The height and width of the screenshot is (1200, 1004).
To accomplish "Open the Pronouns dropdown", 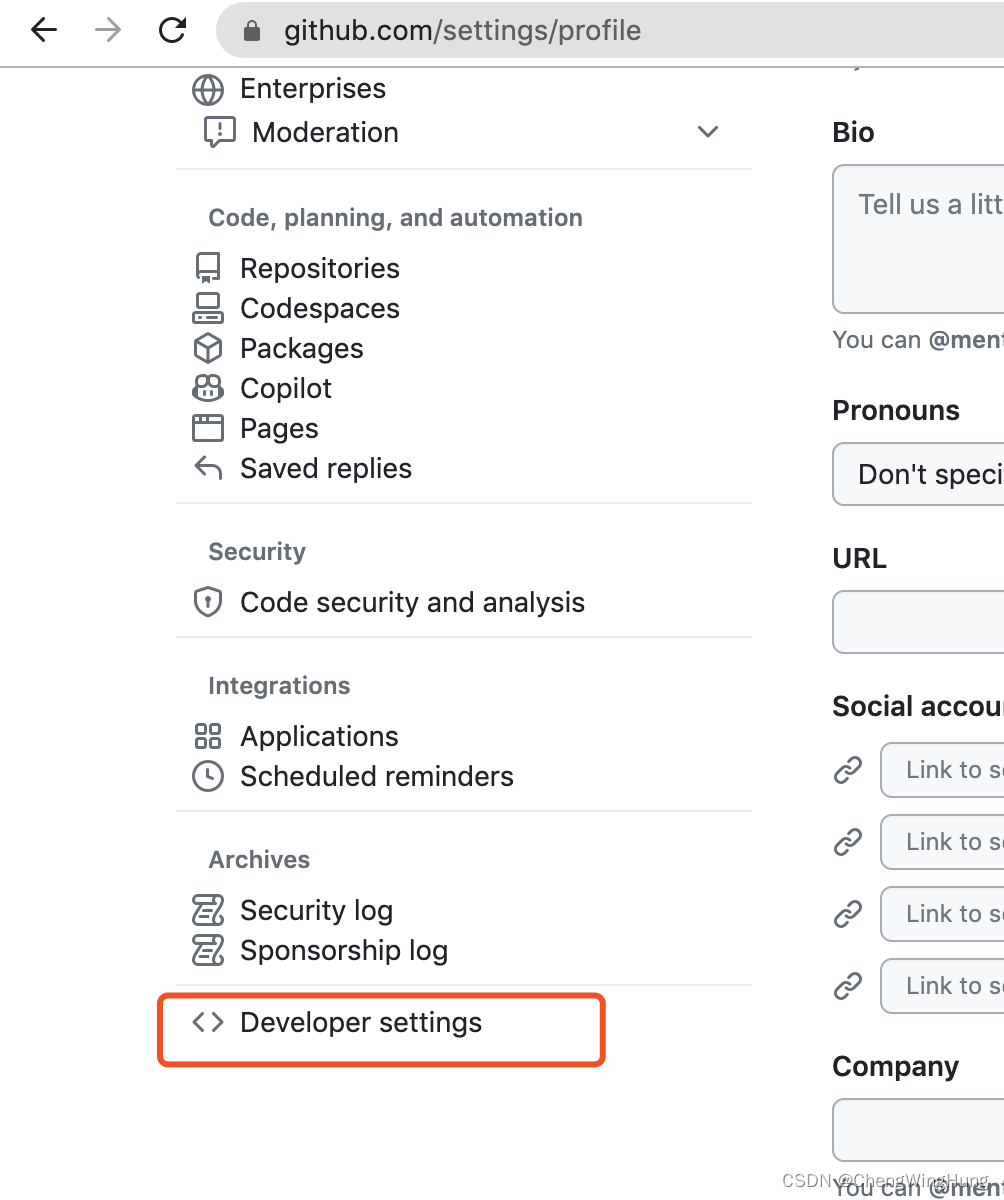I will pyautogui.click(x=918, y=474).
